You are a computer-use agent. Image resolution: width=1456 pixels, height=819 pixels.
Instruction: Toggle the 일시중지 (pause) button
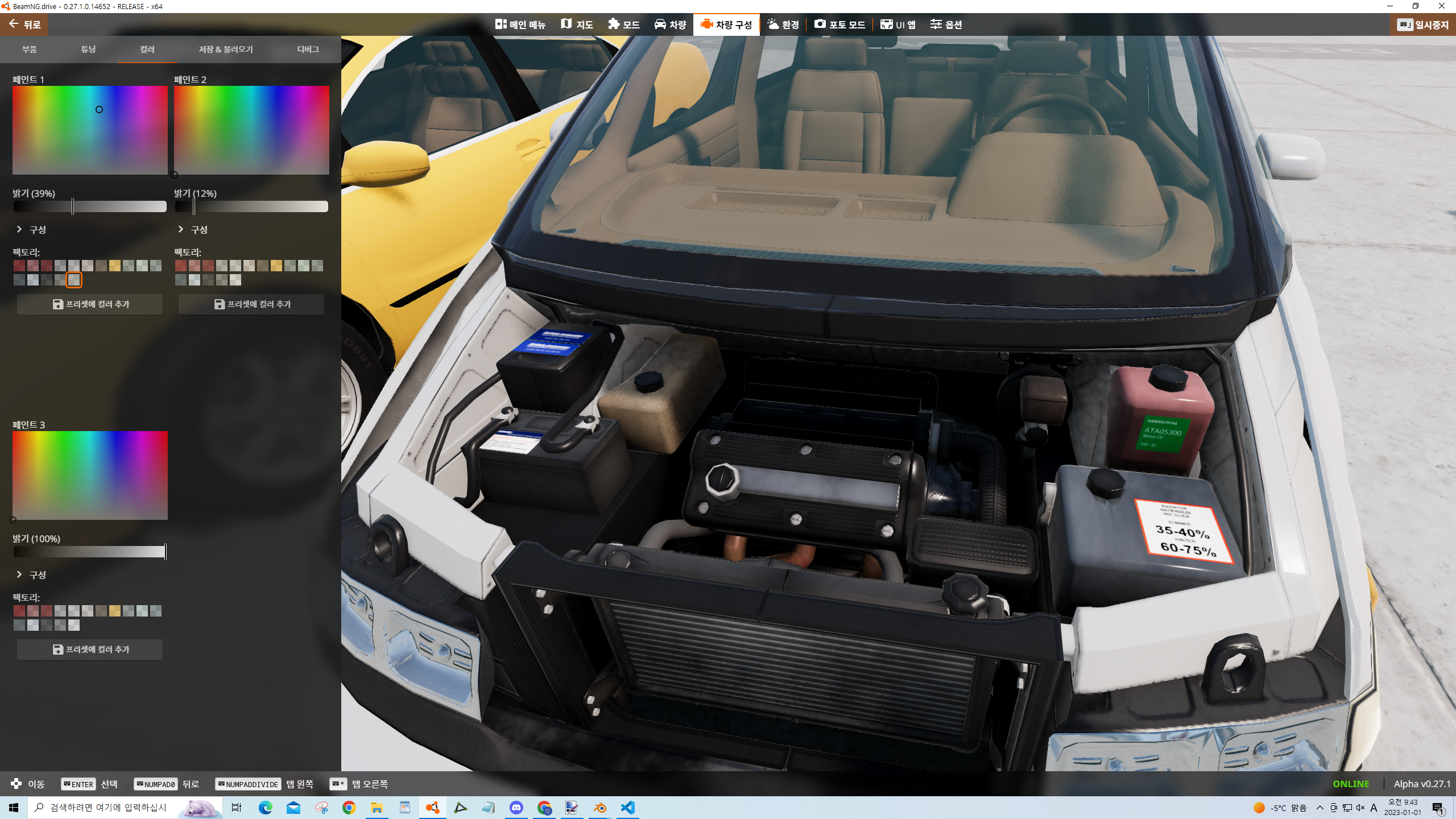[1424, 25]
